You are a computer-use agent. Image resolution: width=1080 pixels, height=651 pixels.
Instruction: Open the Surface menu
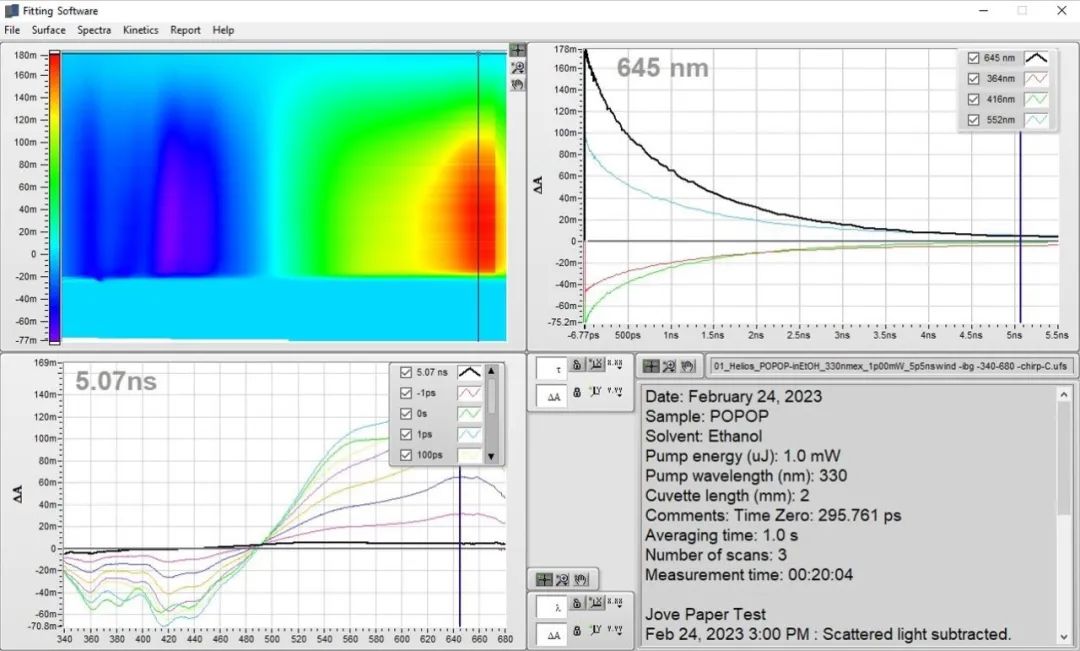click(x=48, y=30)
